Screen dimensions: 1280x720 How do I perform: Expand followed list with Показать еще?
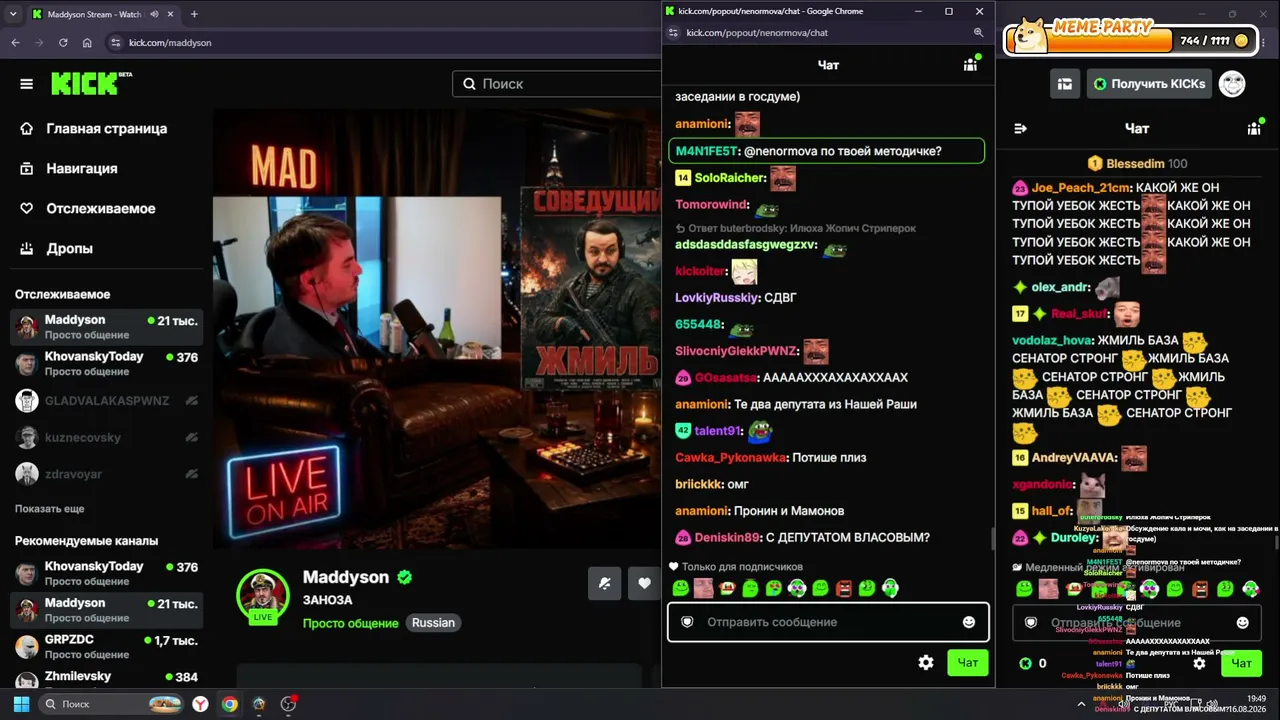tap(49, 509)
